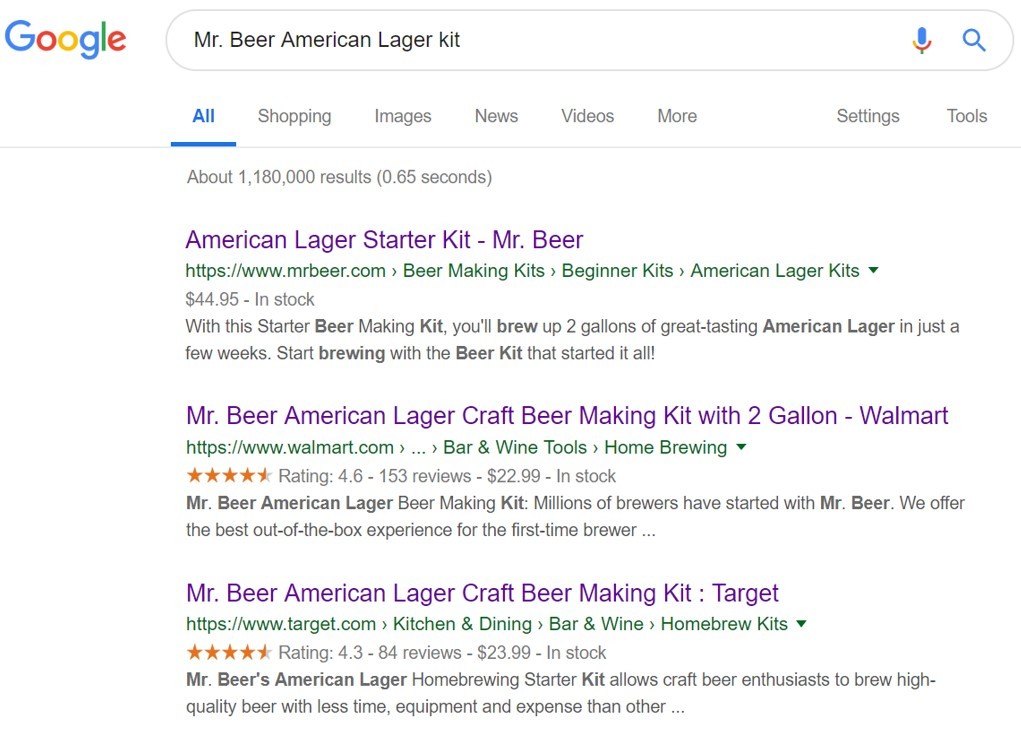This screenshot has width=1021, height=729.
Task: Switch to the Images tab
Action: click(x=402, y=116)
